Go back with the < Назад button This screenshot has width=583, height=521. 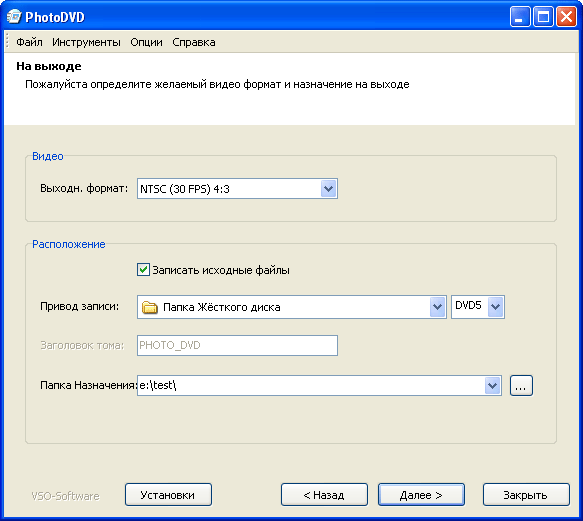pyautogui.click(x=324, y=495)
